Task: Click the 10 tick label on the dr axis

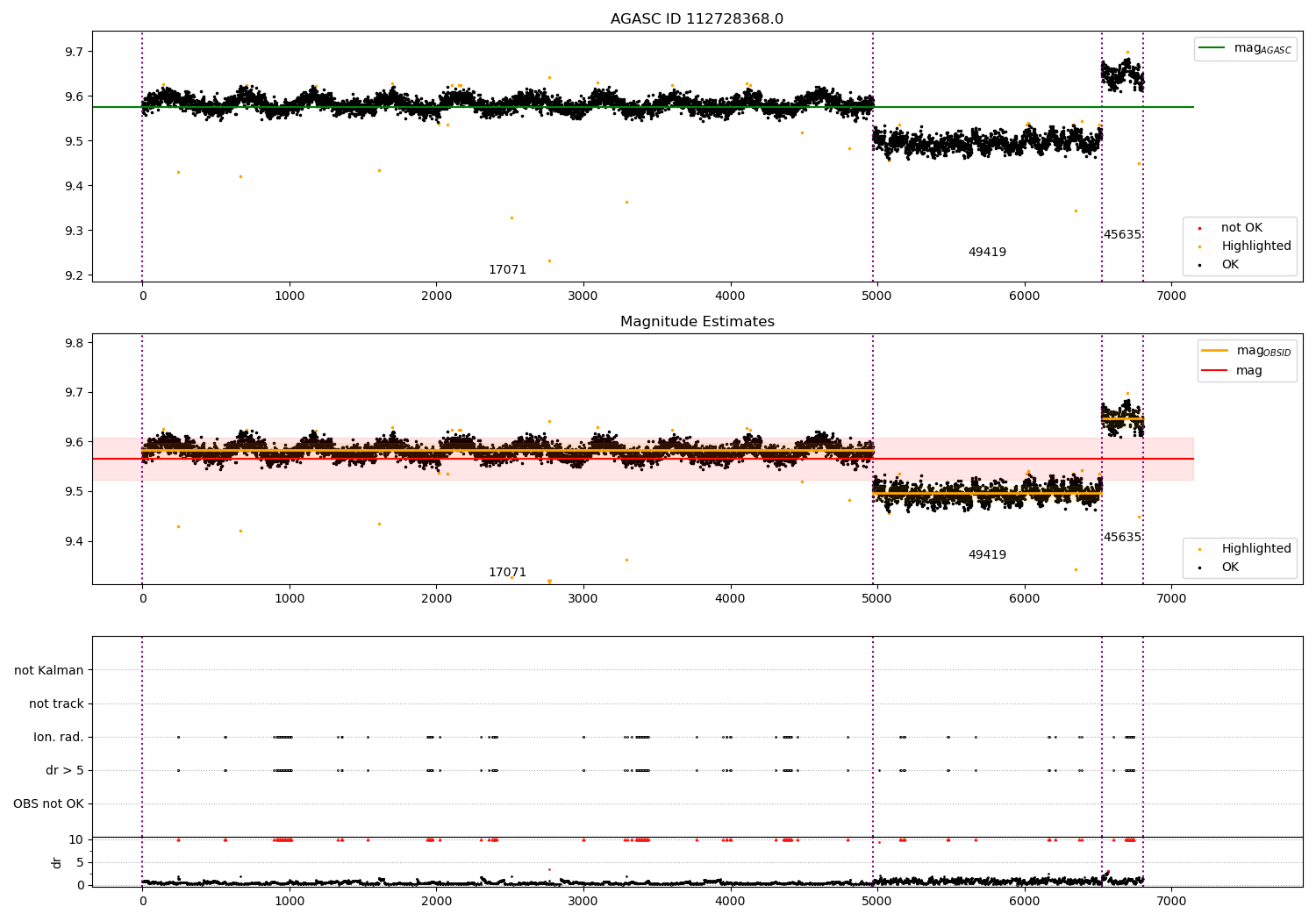Action: click(x=76, y=840)
